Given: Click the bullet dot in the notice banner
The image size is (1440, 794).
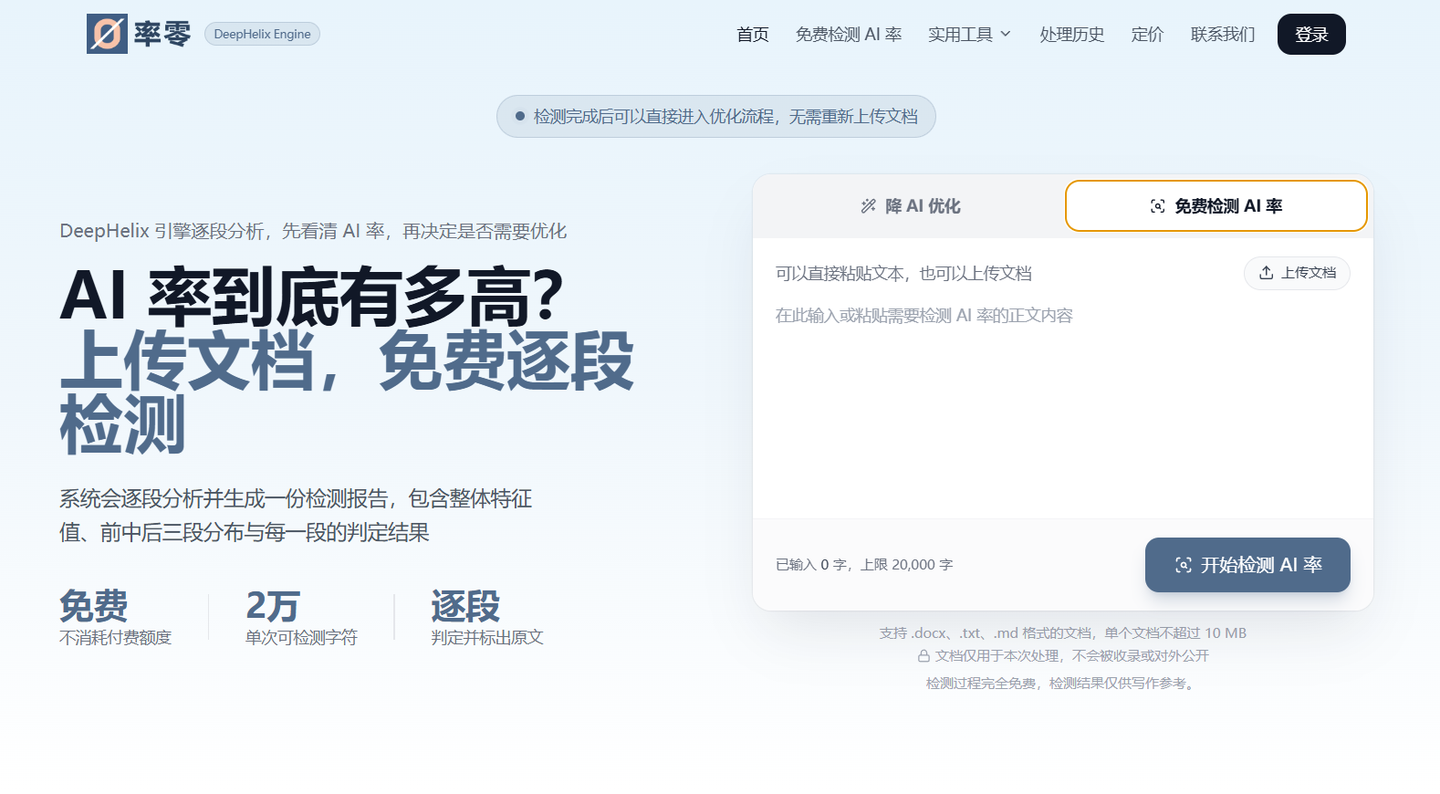Looking at the screenshot, I should coord(520,116).
